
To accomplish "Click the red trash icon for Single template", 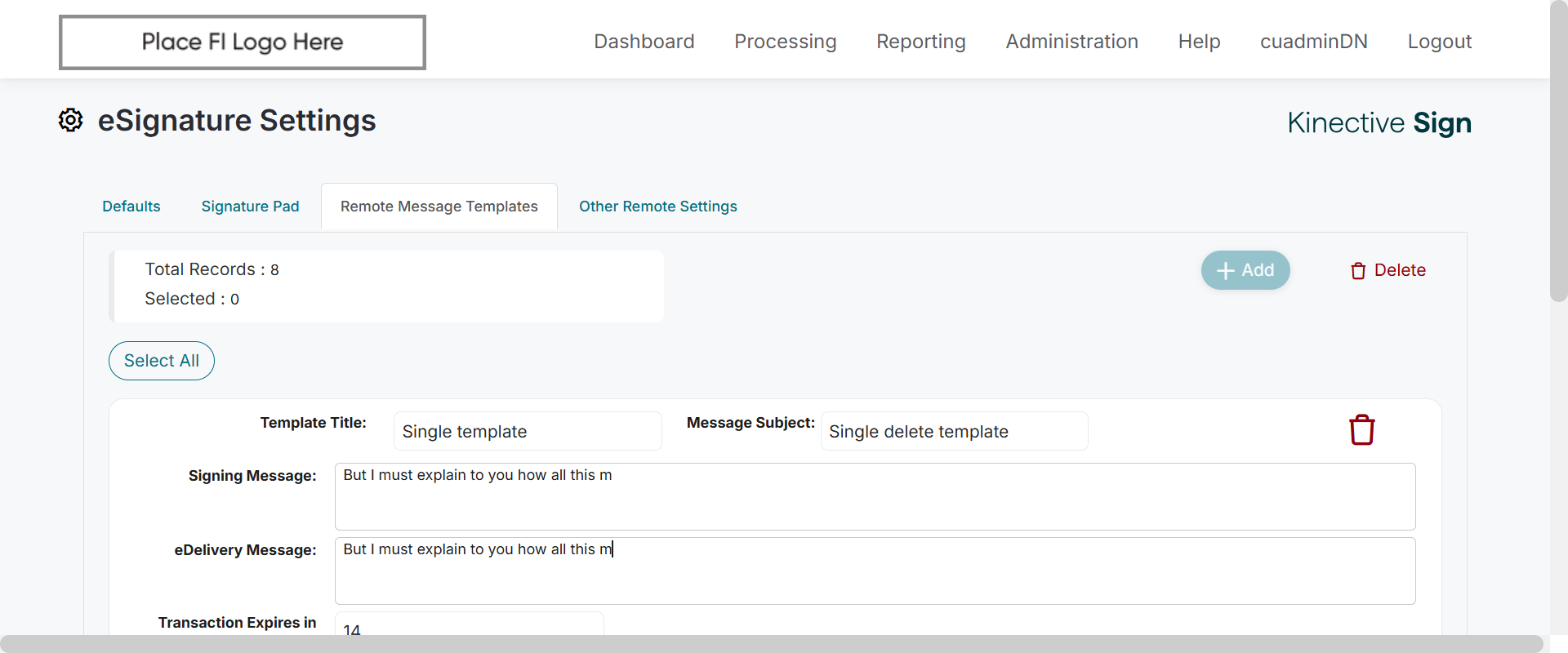I will (x=1361, y=430).
